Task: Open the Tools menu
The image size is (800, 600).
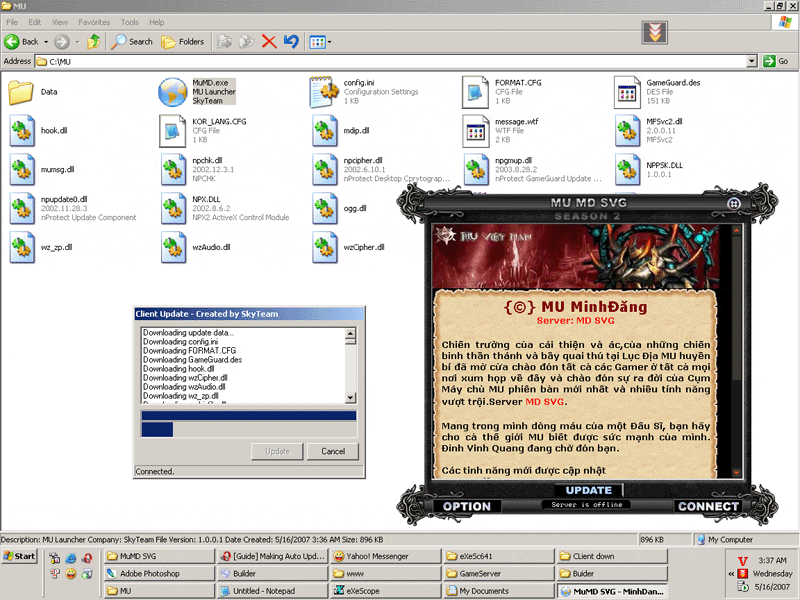Action: click(130, 22)
